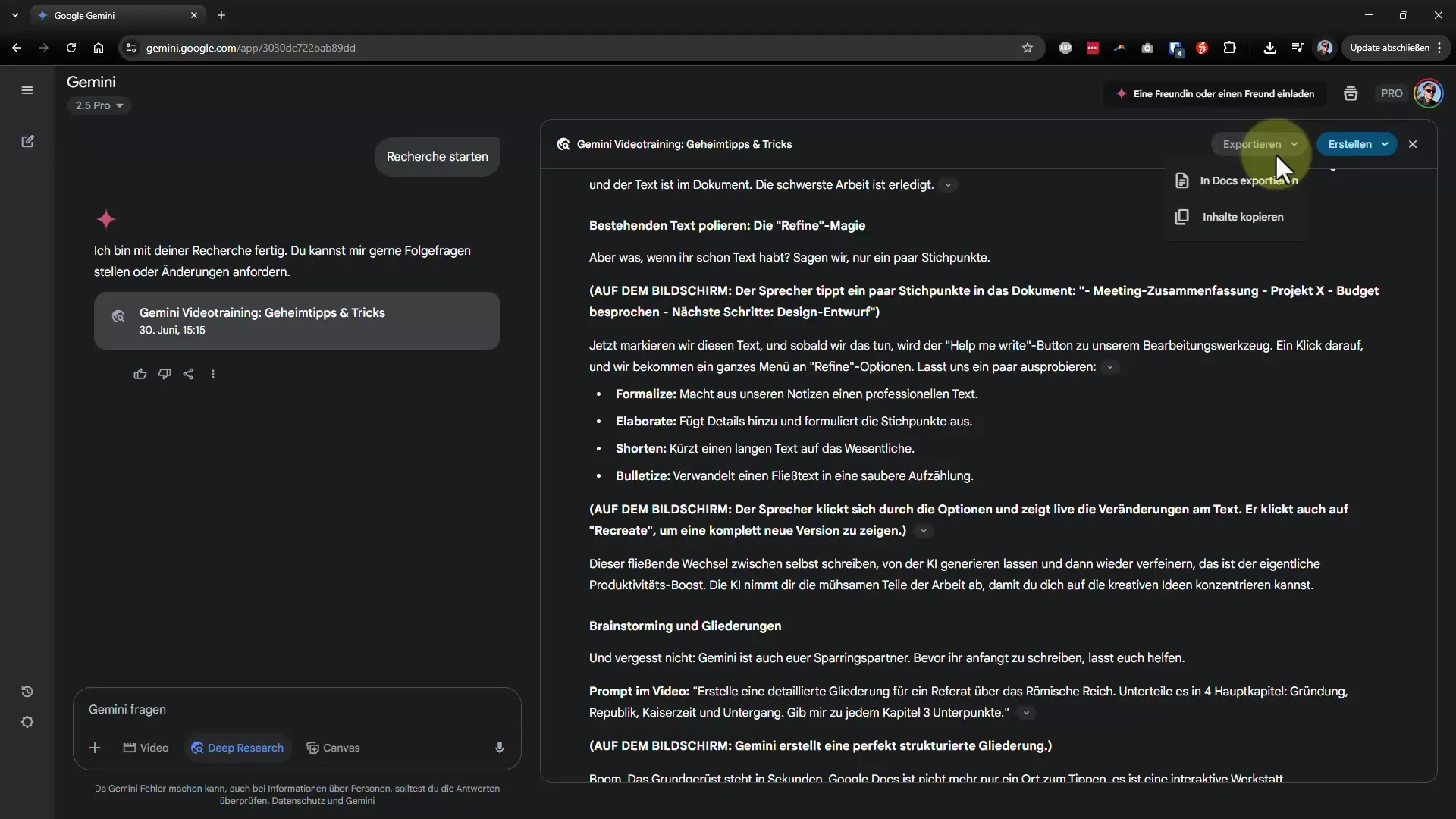1456x819 pixels.
Task: Open the 2.5 Pro model selector
Action: 99,105
